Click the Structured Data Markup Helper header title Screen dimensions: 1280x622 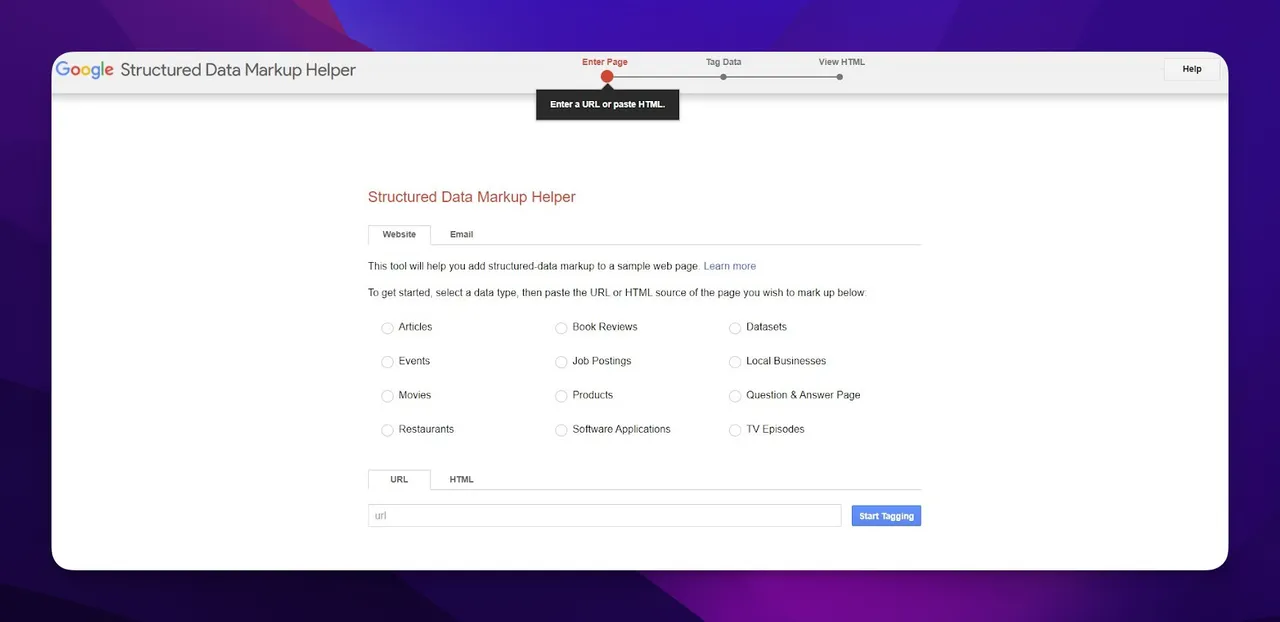(238, 70)
